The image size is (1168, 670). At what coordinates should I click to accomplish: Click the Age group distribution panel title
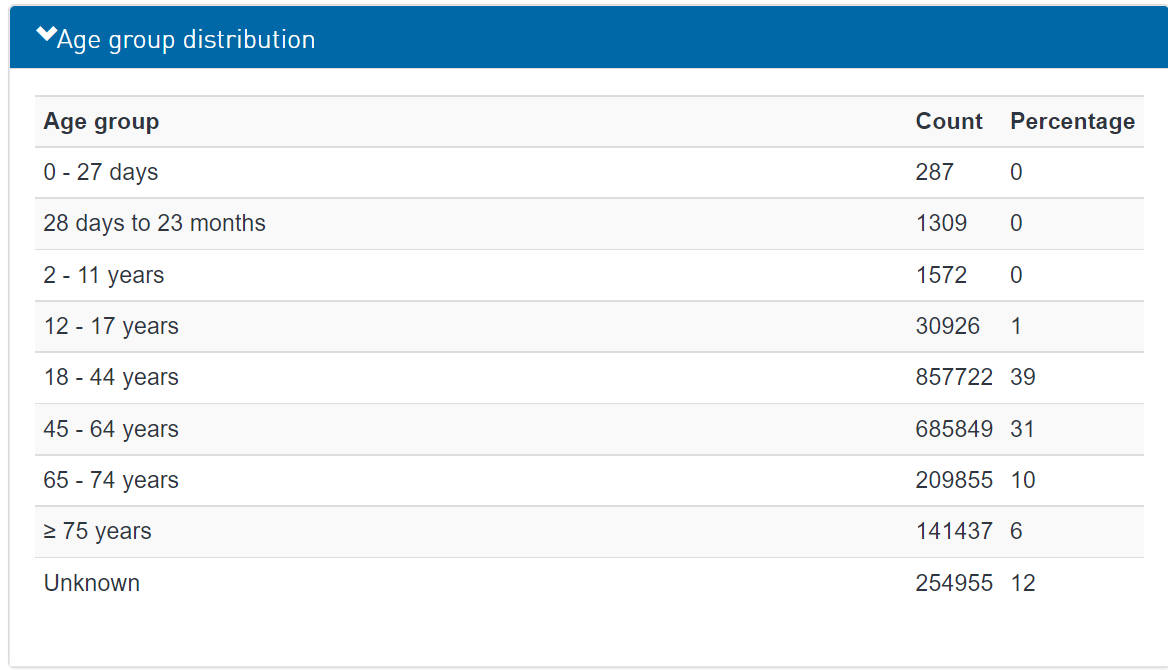[x=186, y=40]
